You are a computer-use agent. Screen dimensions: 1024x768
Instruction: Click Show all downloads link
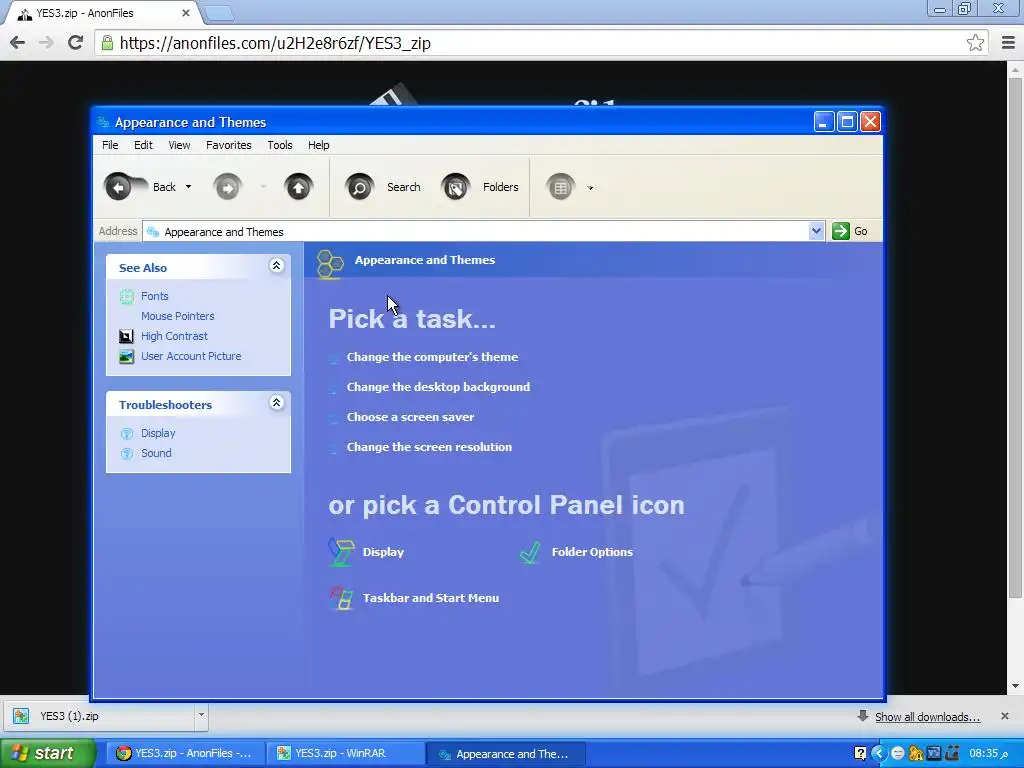coord(927,717)
